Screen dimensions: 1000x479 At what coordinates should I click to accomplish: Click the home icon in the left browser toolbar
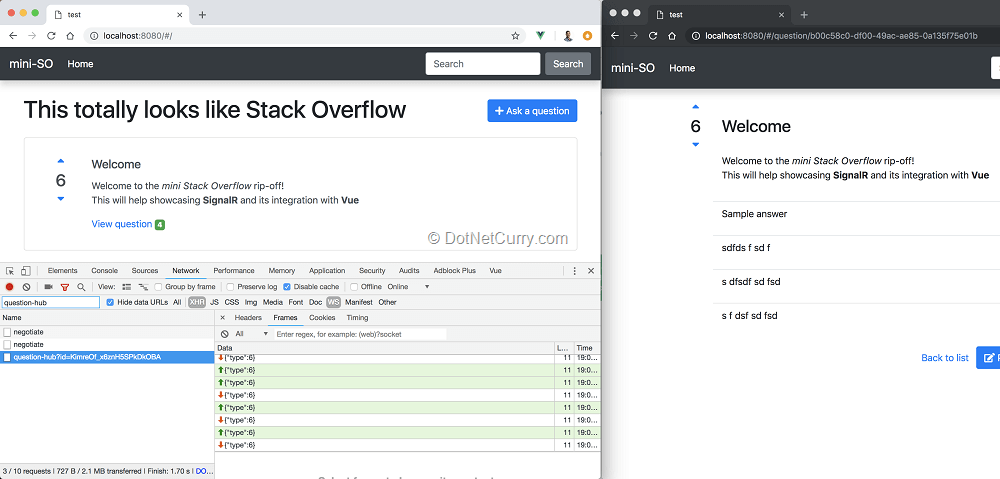(70, 36)
